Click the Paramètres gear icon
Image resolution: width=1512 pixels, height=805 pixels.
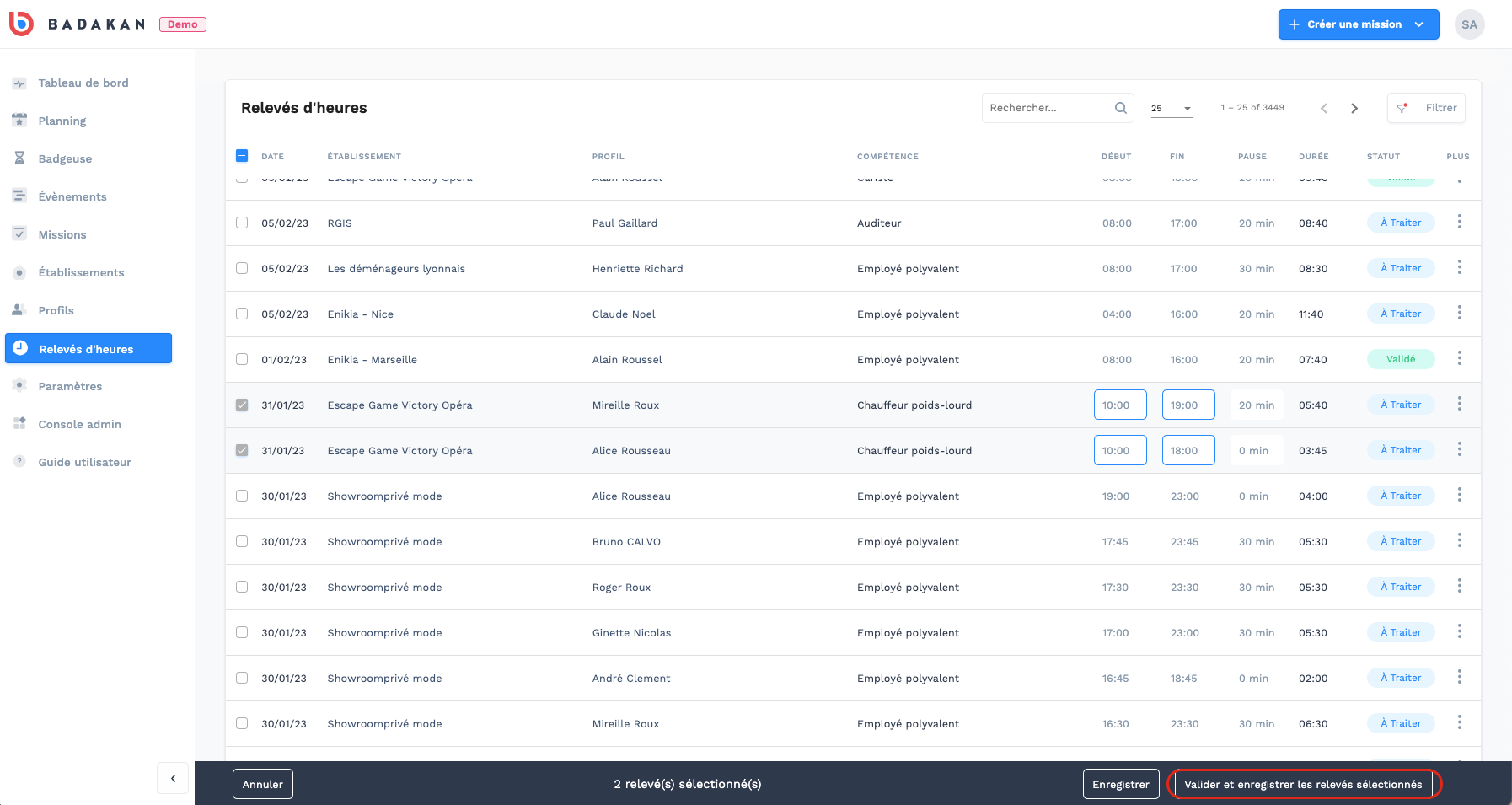19,386
